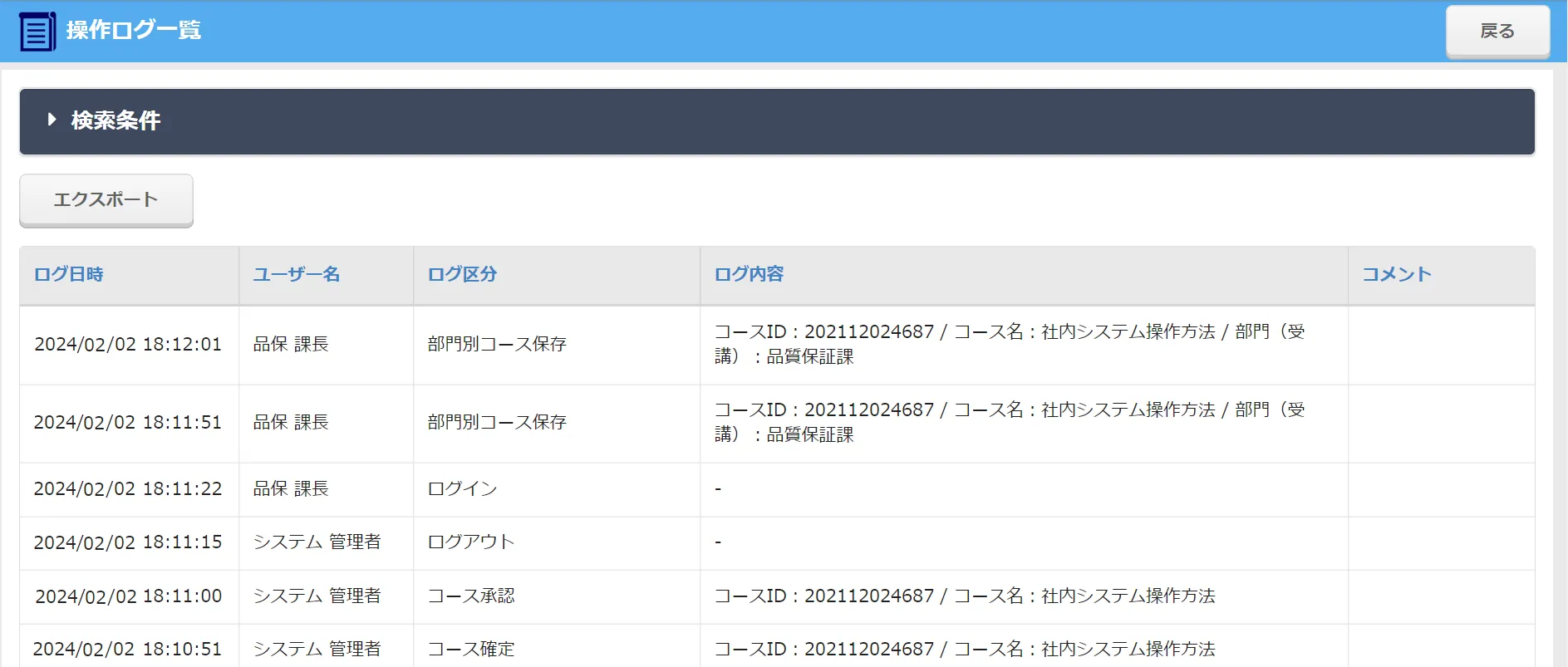Click 品保 課長 in the ログイン row
Viewport: 1568px width, 667px height.
291,488
